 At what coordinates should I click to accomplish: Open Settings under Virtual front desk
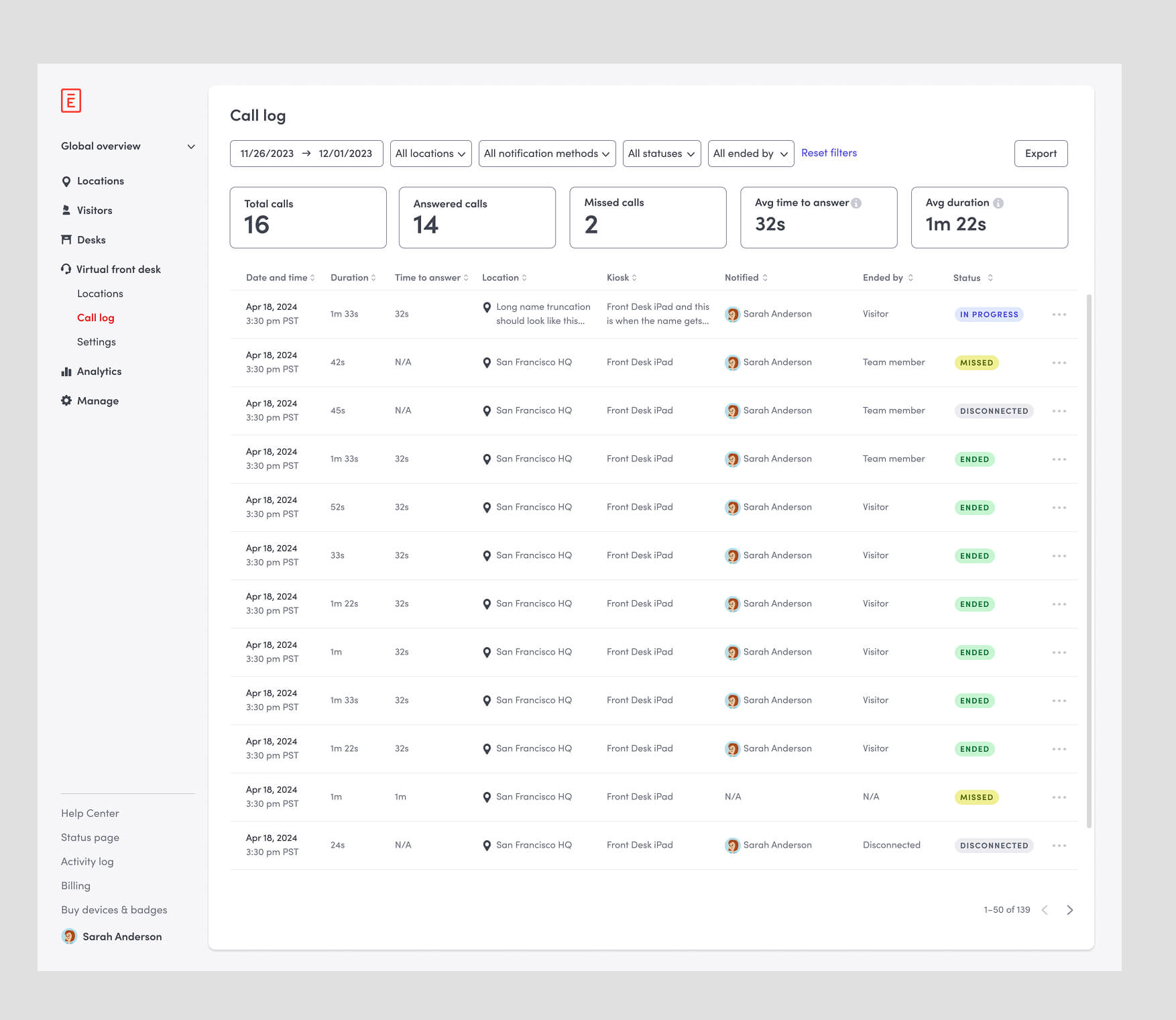tap(97, 342)
